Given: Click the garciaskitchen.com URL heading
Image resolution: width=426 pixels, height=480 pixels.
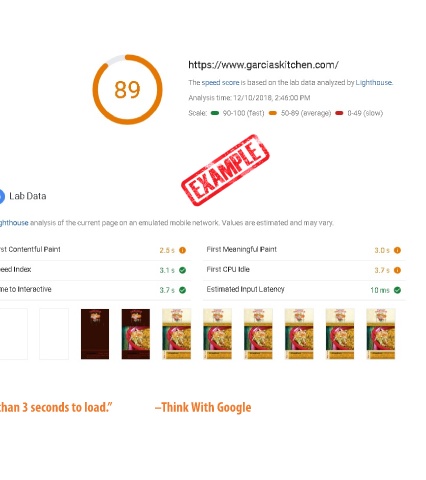Looking at the screenshot, I should click(x=263, y=65).
